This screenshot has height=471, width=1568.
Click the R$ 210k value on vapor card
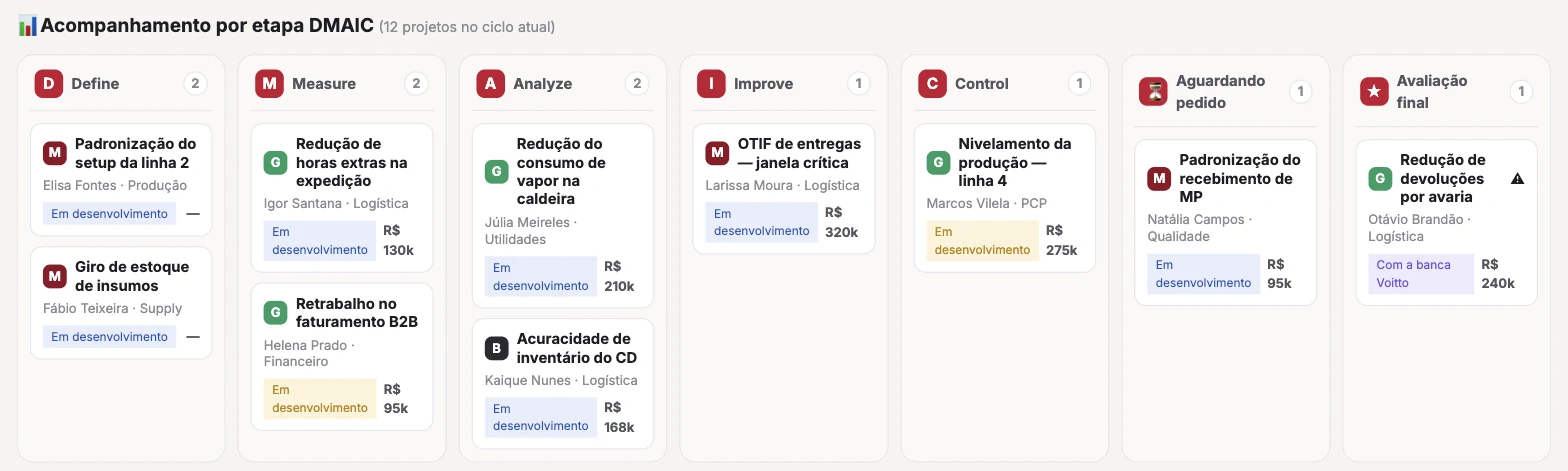619,276
